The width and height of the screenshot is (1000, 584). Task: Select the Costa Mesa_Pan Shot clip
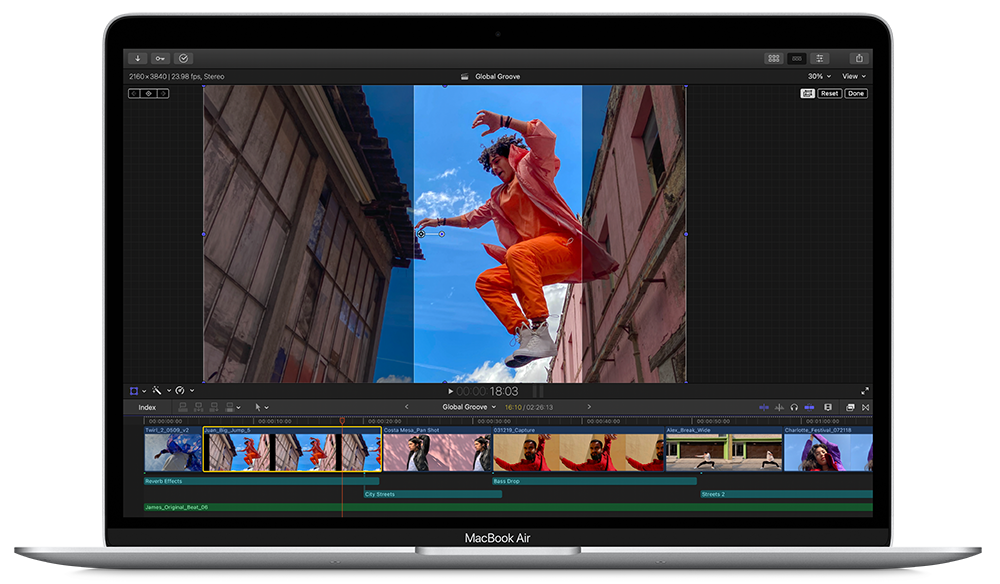pyautogui.click(x=437, y=449)
